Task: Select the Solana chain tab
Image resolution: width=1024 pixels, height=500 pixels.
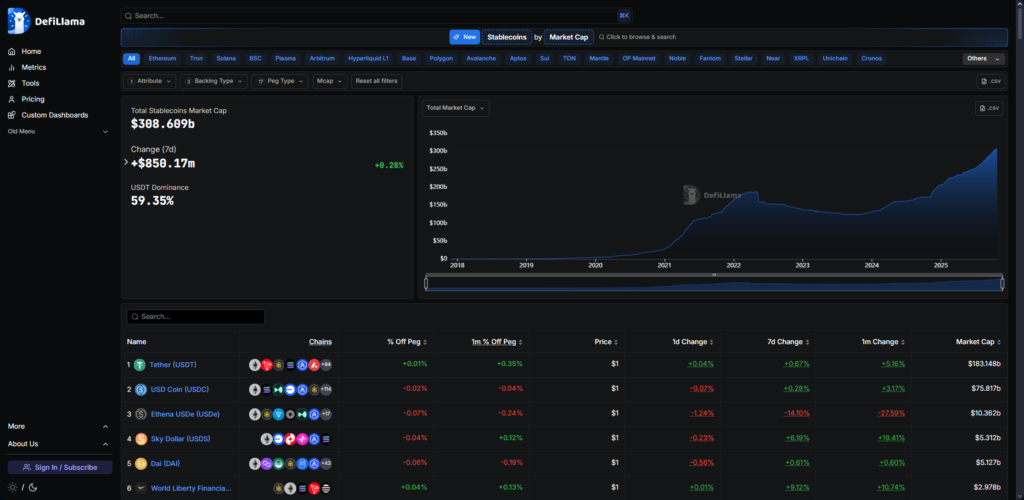Action: (226, 59)
